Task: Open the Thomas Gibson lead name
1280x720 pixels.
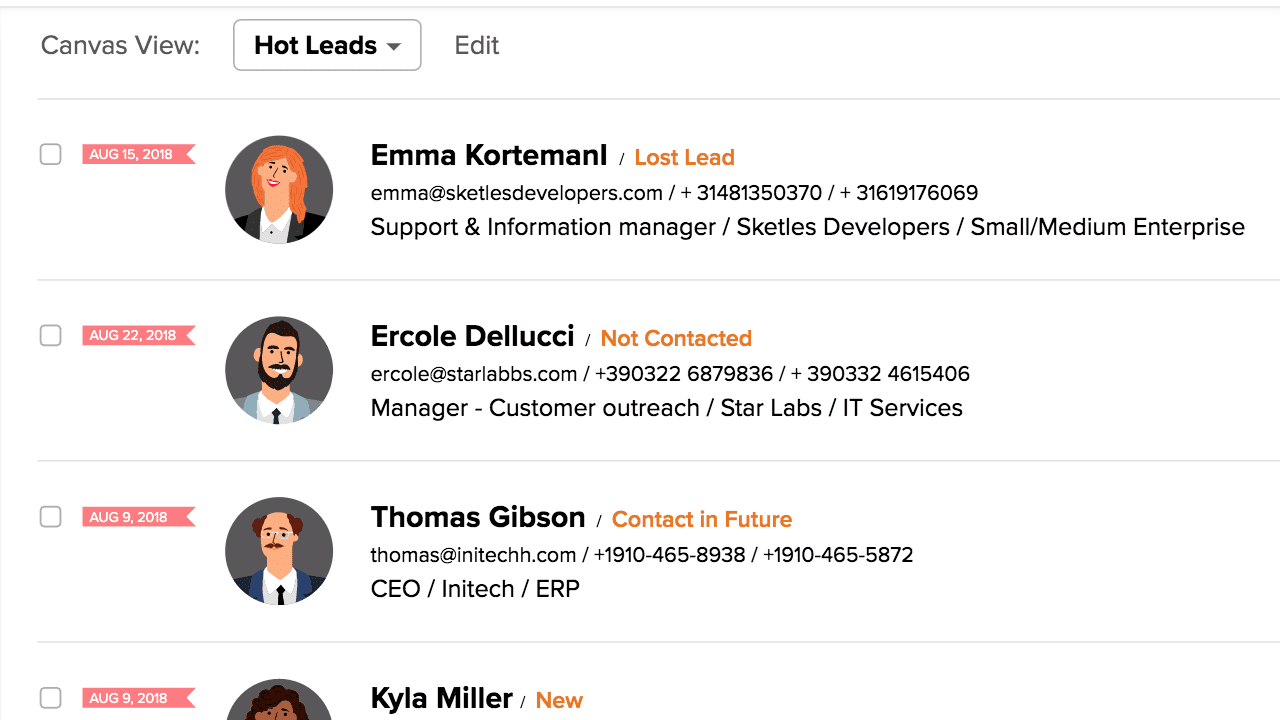Action: pos(477,517)
